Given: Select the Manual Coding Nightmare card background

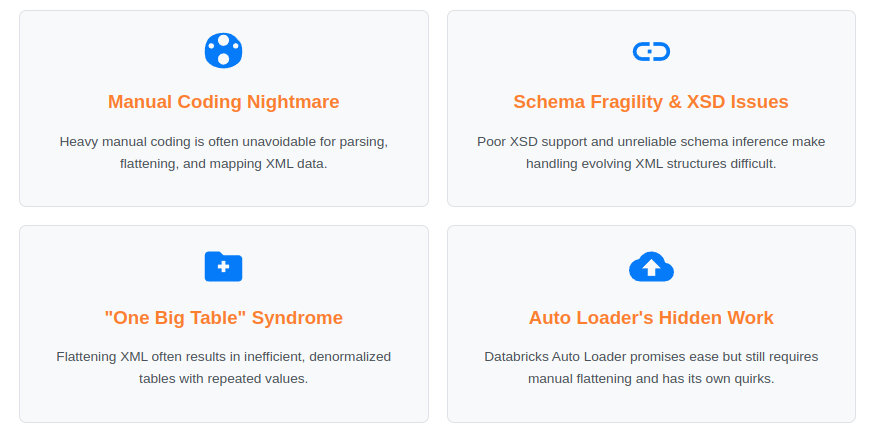Looking at the screenshot, I should (224, 108).
